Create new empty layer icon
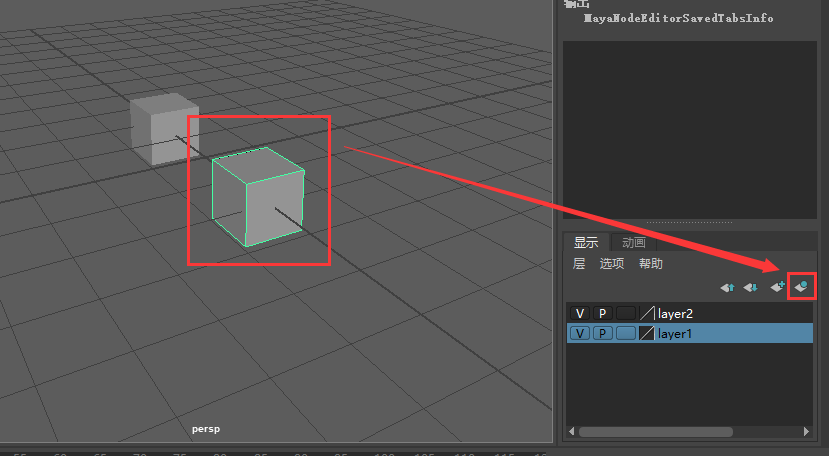 pos(777,287)
